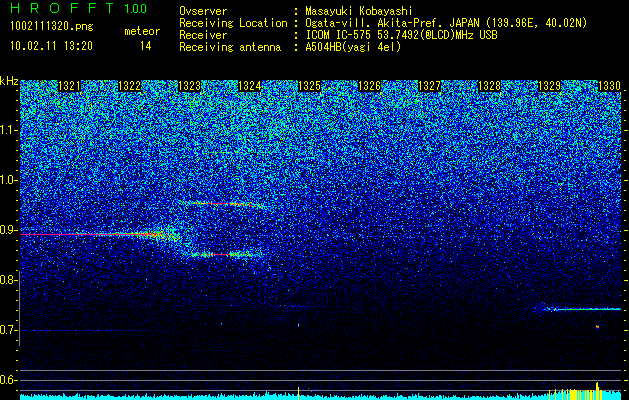Click the observer name Masayuki Kobayashi
This screenshot has width=629, height=400.
pos(359,11)
